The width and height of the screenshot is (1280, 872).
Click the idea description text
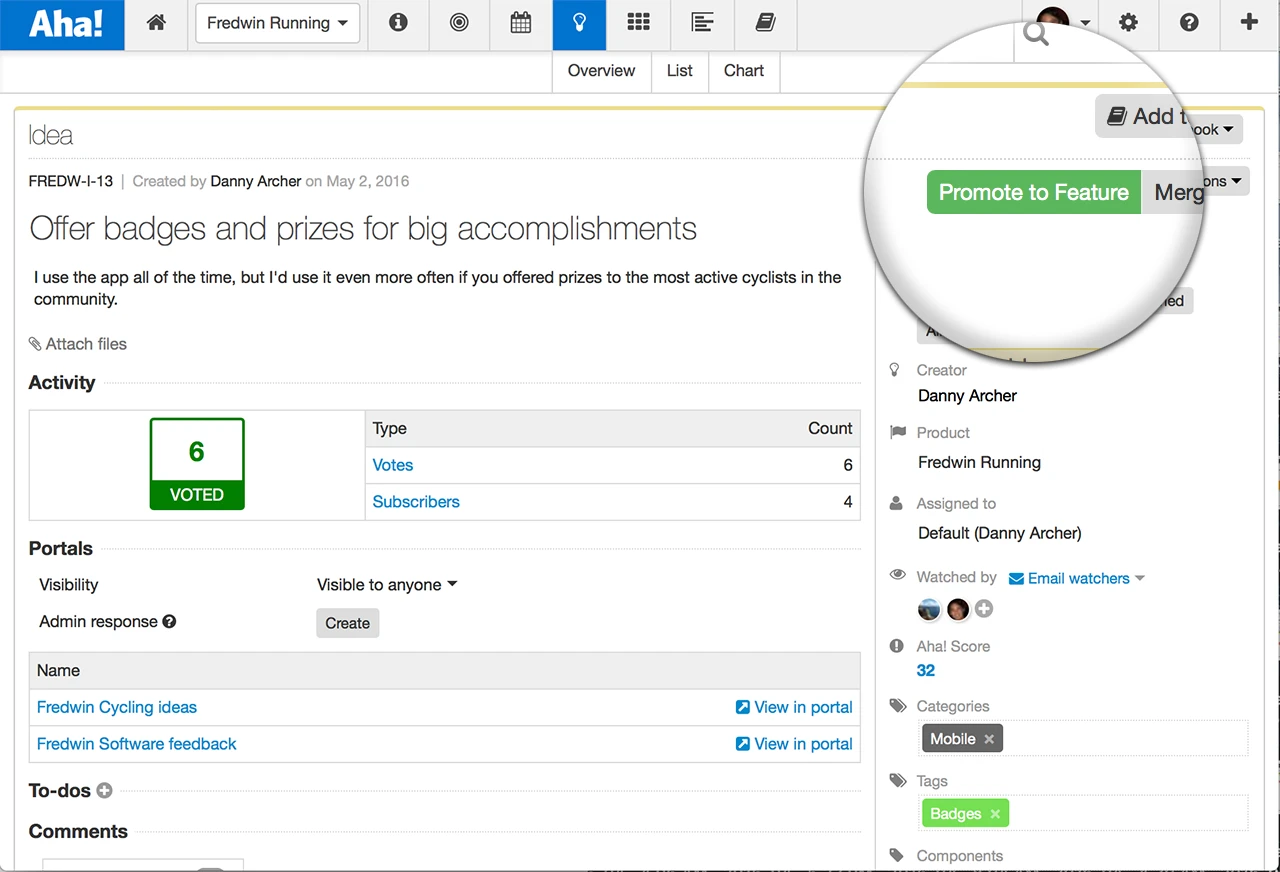tap(438, 288)
